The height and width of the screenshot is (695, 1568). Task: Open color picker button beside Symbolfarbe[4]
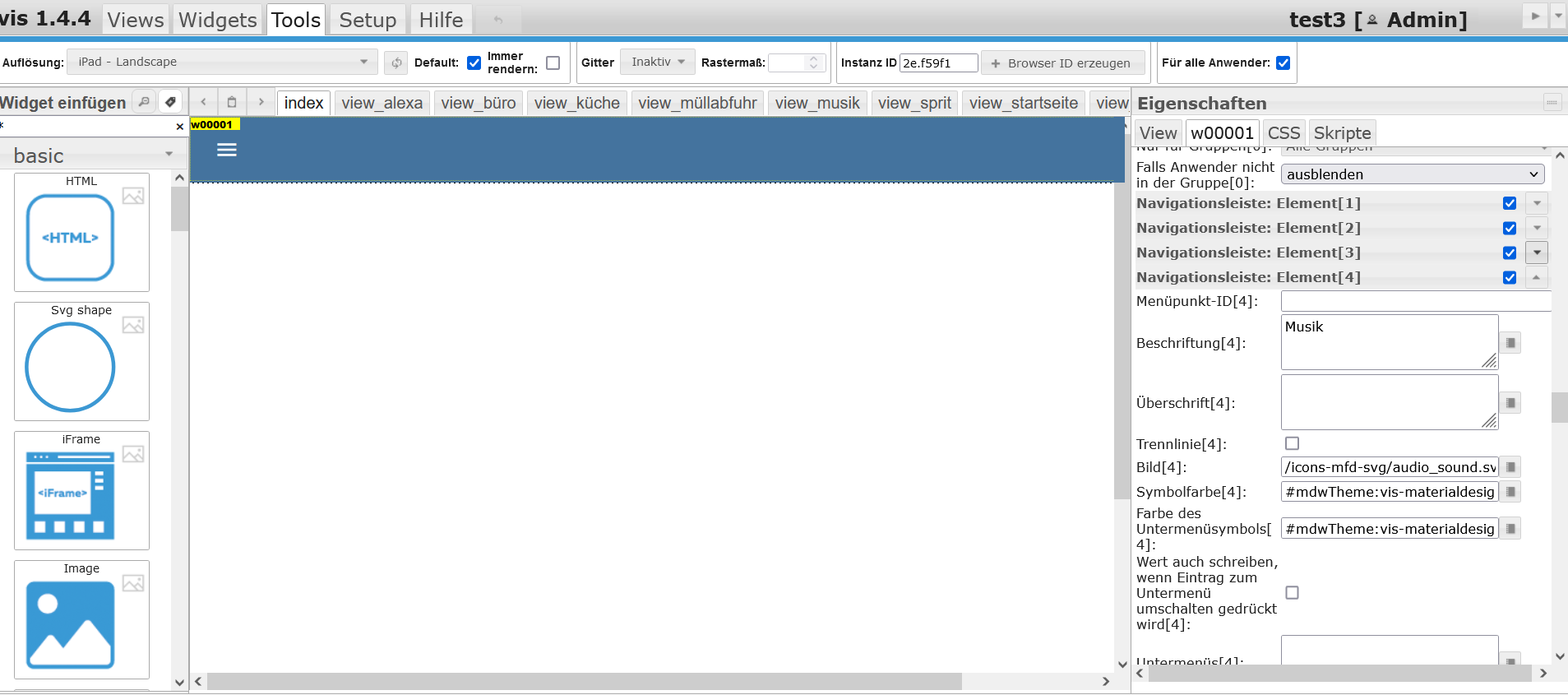pyautogui.click(x=1510, y=492)
